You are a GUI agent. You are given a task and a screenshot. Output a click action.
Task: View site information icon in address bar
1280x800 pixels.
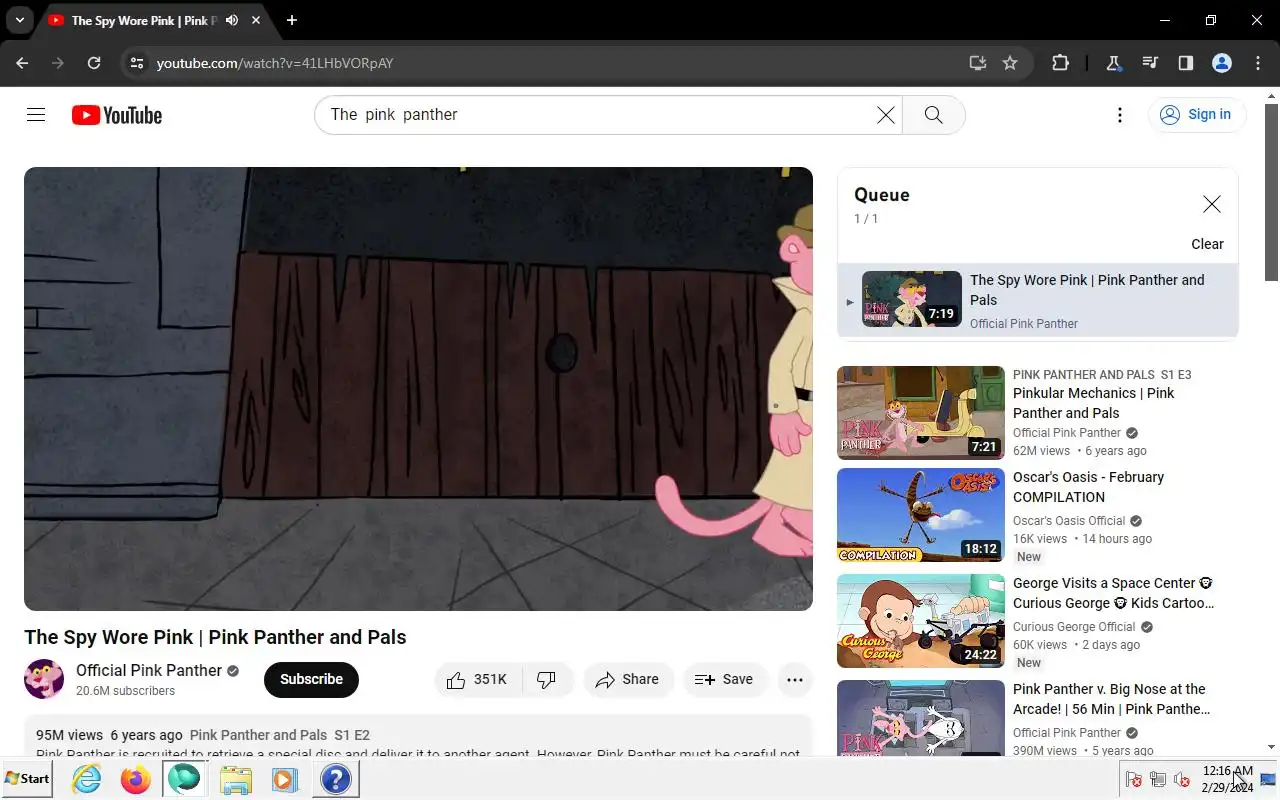(x=137, y=63)
